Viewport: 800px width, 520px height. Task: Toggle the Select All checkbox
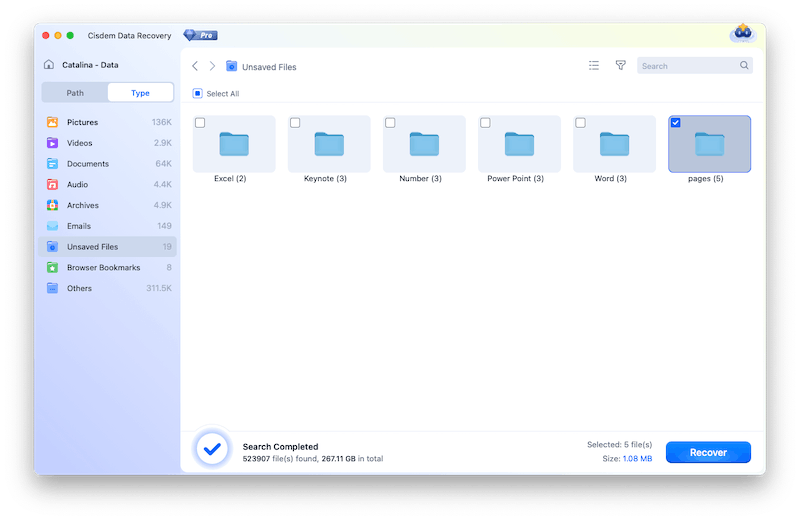(x=197, y=93)
